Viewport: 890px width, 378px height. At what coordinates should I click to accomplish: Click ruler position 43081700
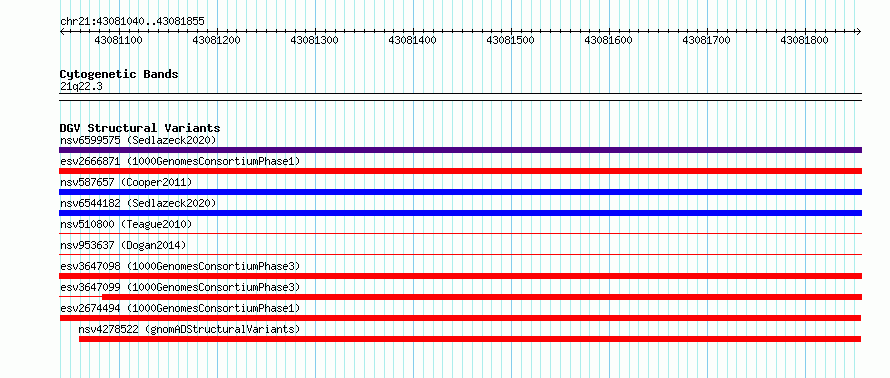tap(707, 41)
